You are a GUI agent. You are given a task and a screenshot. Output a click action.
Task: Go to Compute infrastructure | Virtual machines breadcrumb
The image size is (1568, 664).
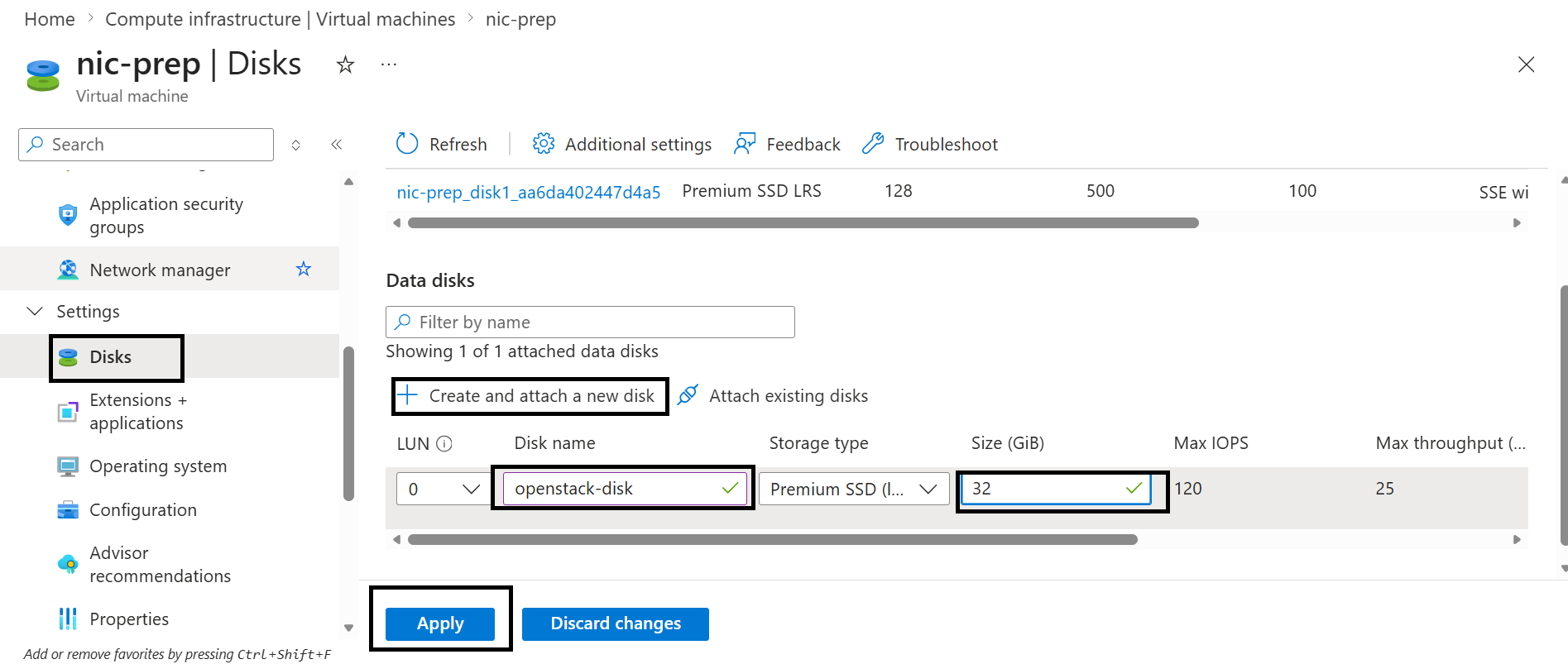pyautogui.click(x=281, y=19)
